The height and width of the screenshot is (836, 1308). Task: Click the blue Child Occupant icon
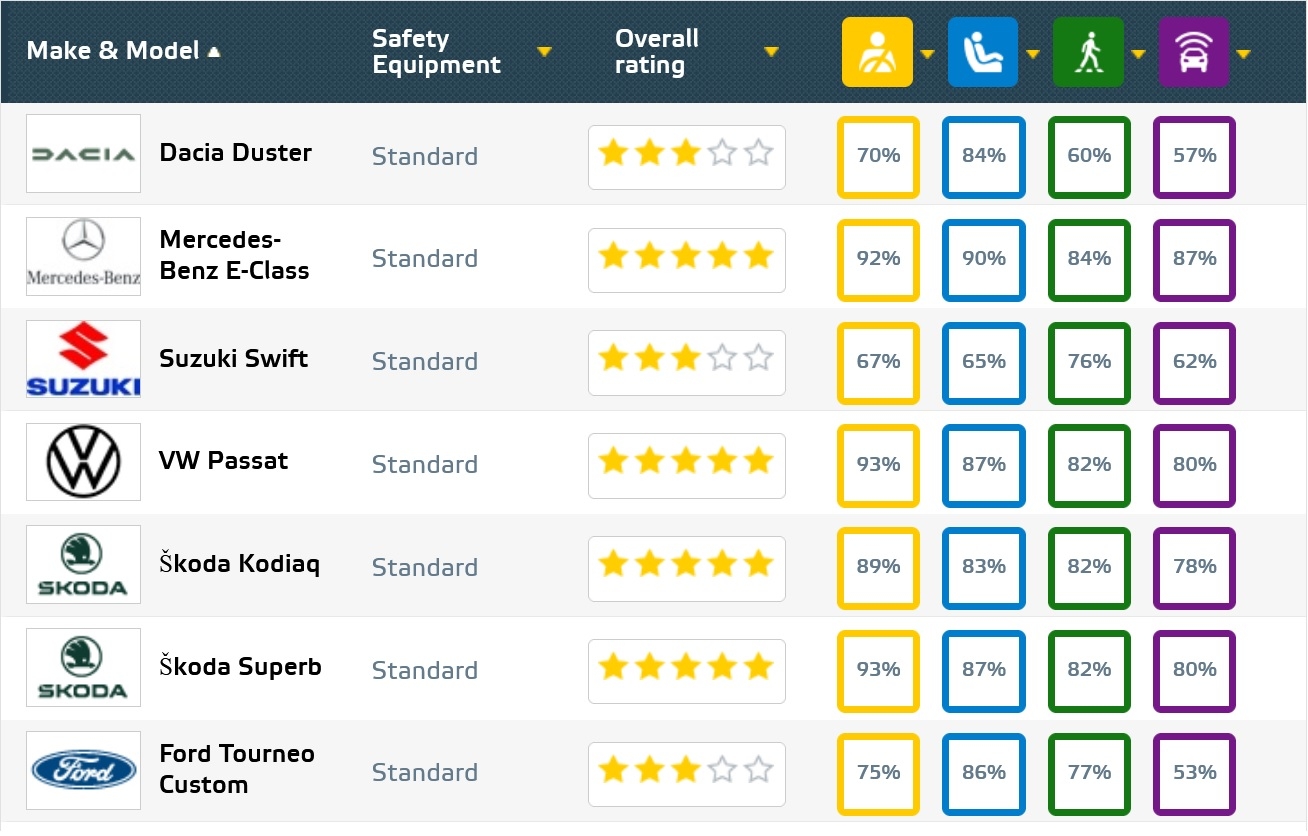[982, 52]
